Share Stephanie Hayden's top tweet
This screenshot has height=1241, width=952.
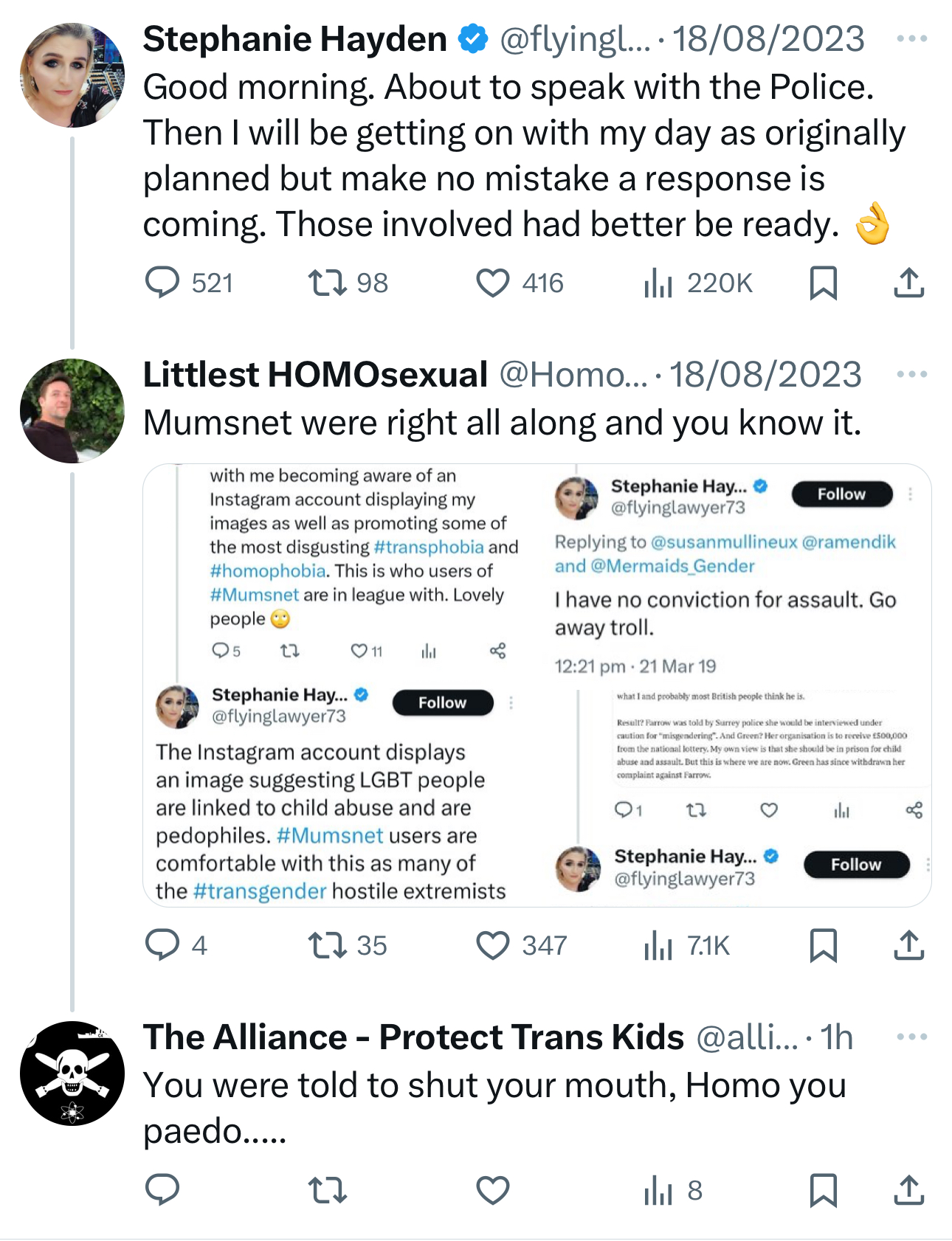(908, 283)
